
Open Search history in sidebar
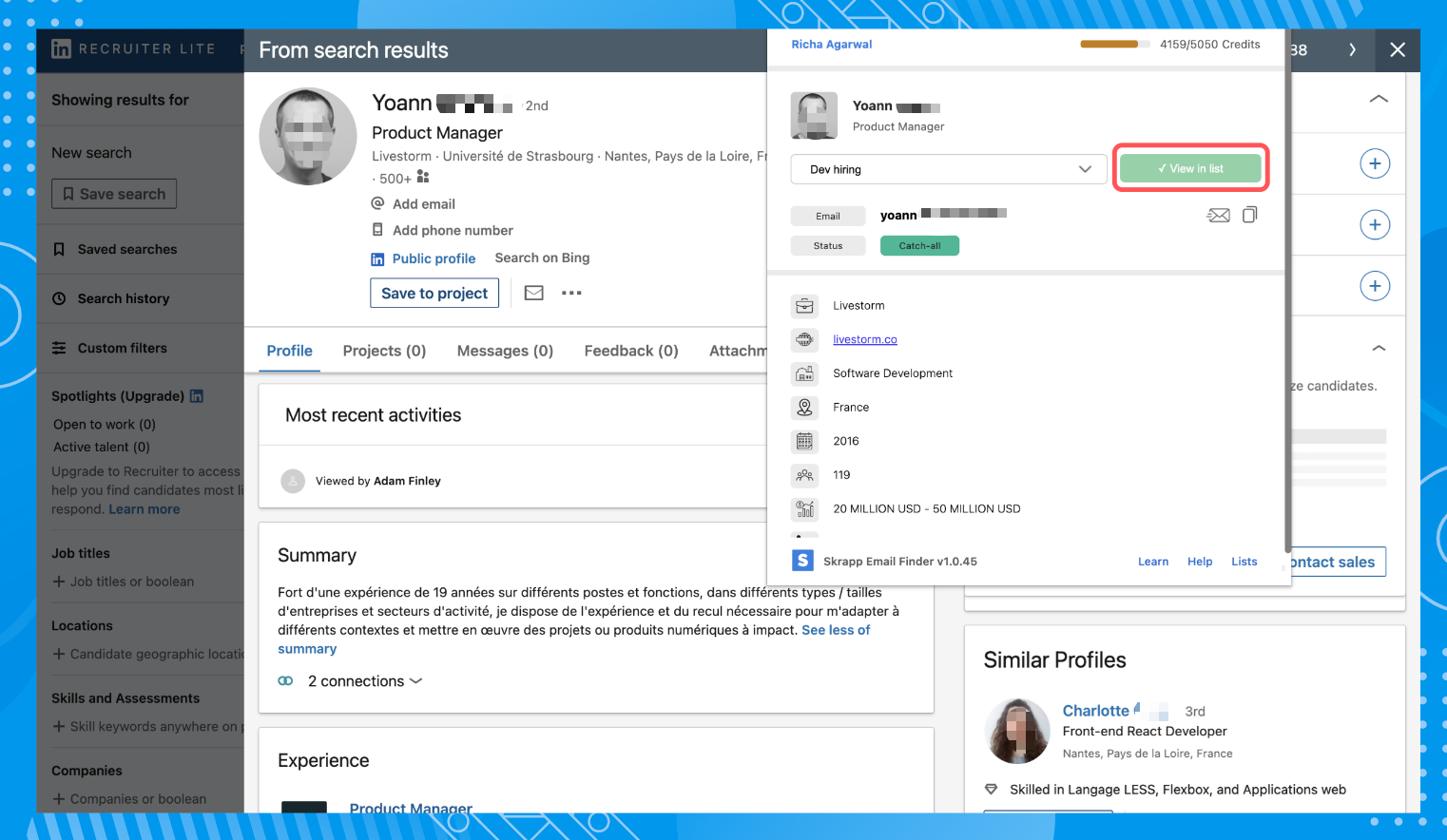tap(124, 298)
